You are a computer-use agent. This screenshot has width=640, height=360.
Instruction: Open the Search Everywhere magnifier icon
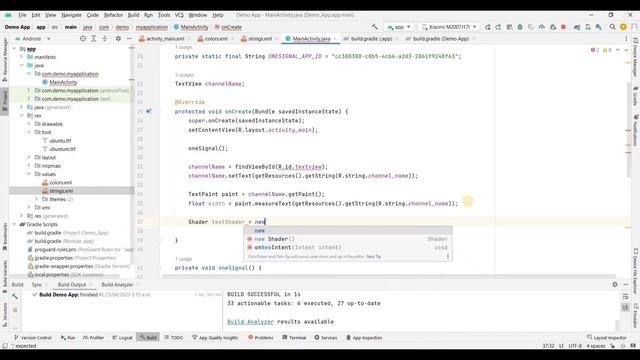tap(612, 27)
